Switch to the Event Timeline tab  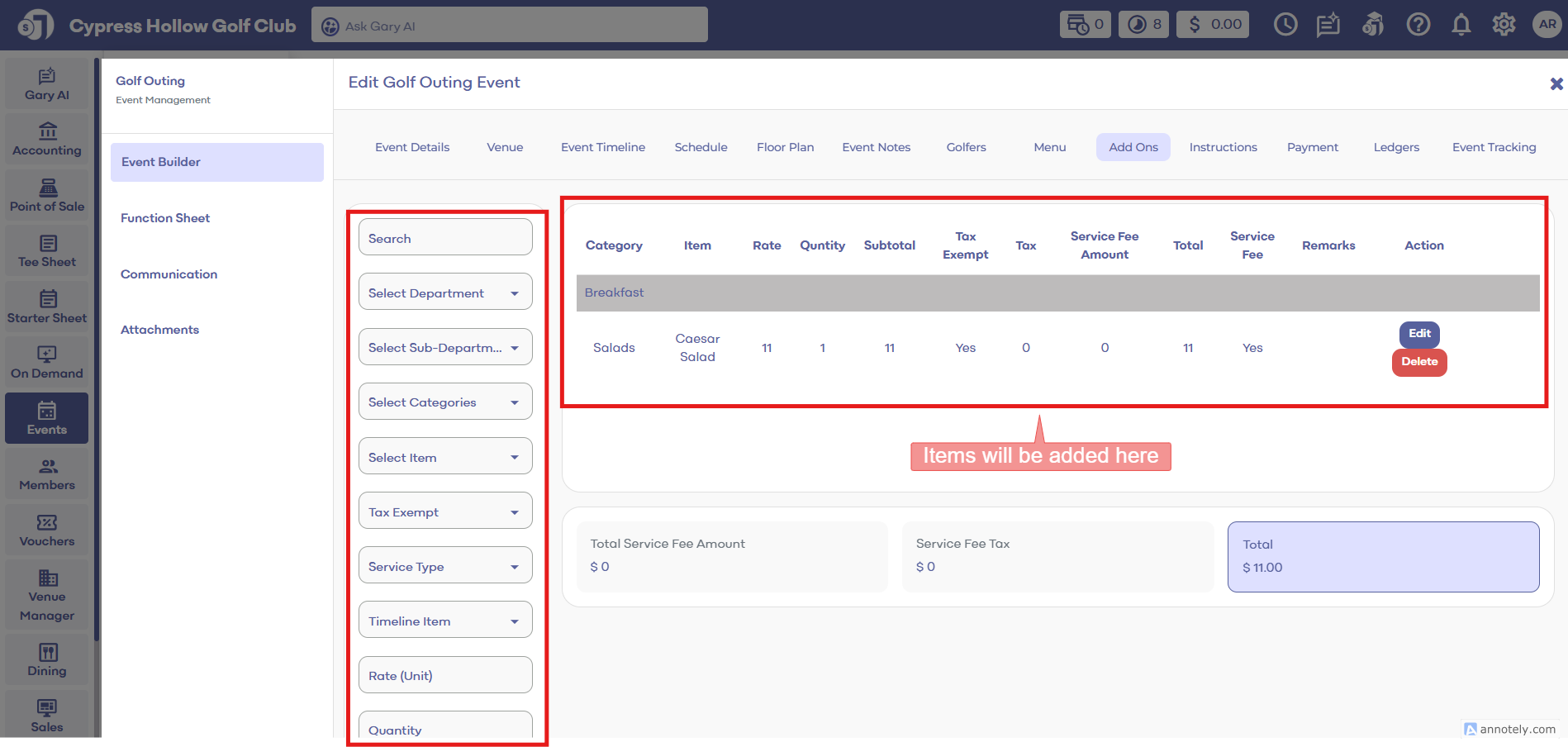[602, 147]
